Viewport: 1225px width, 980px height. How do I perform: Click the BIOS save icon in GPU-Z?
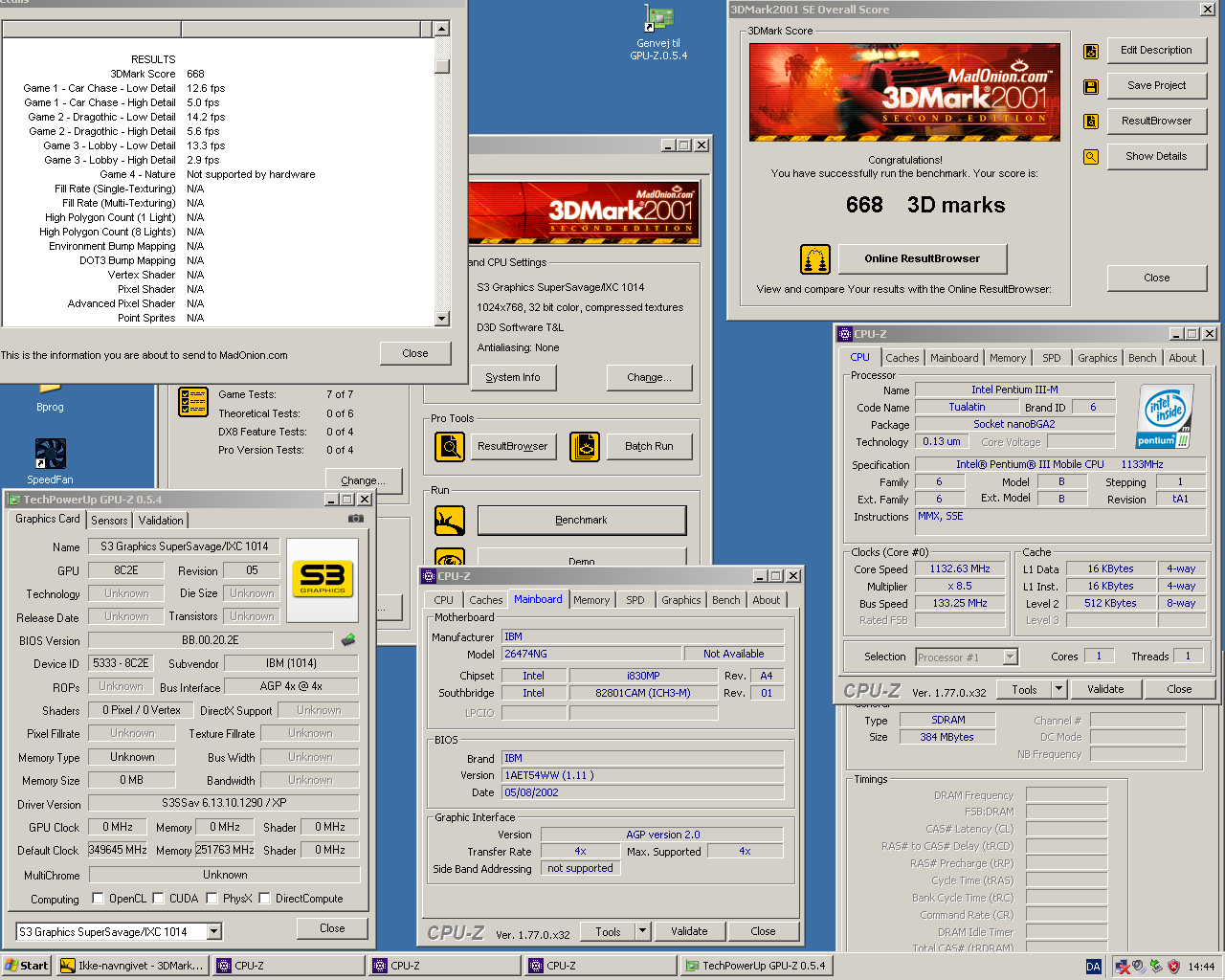[348, 640]
